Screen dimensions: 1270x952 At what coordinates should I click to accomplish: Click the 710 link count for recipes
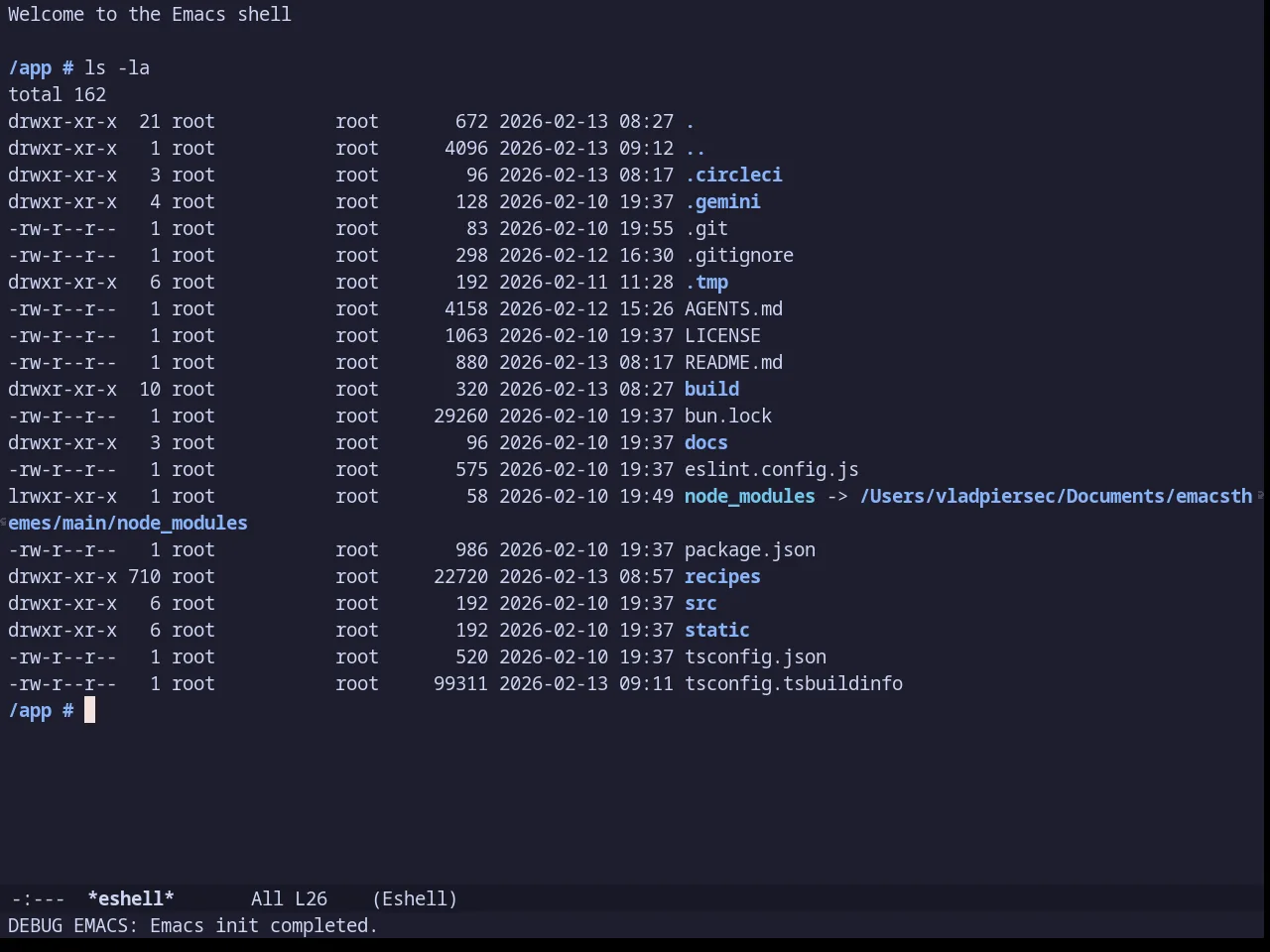point(144,576)
